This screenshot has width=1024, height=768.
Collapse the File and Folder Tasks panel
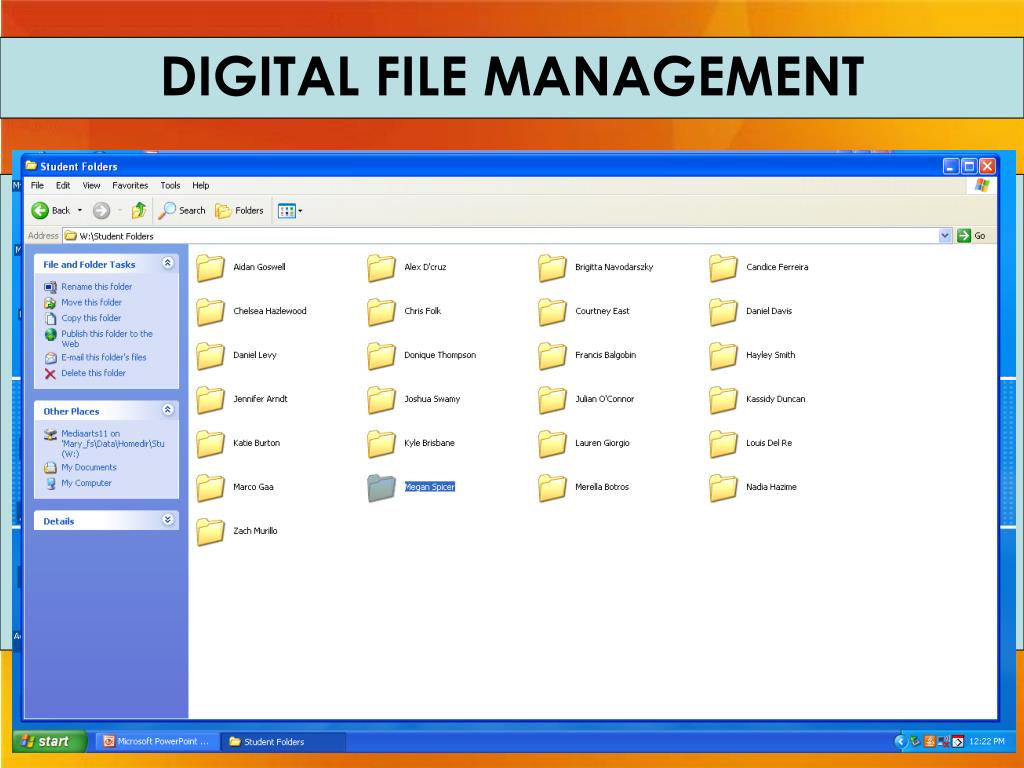click(168, 263)
